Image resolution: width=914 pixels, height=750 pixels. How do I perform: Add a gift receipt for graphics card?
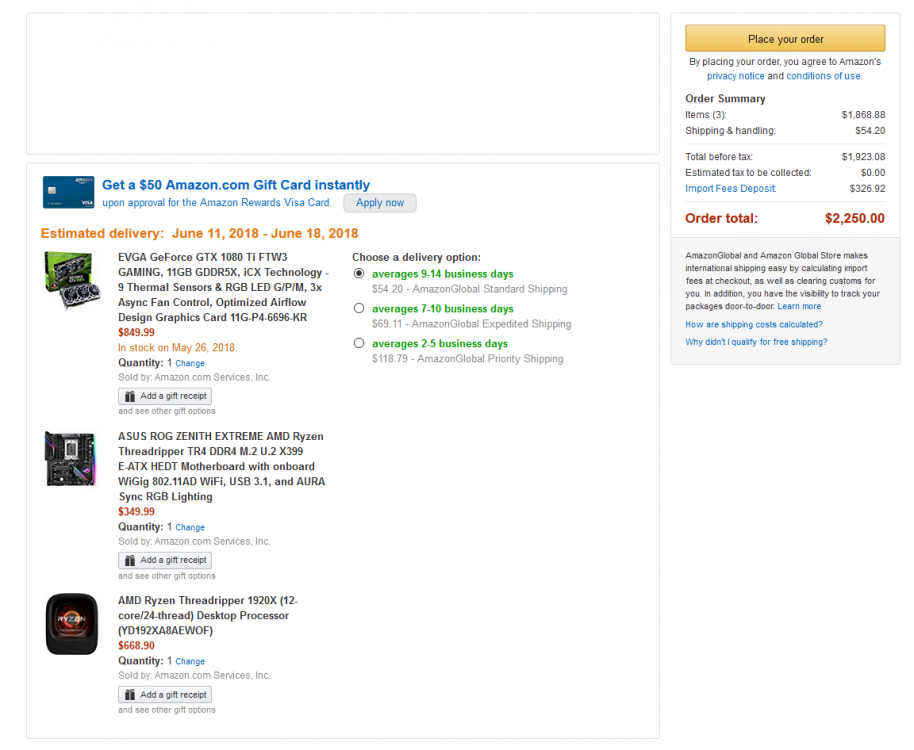tap(165, 396)
